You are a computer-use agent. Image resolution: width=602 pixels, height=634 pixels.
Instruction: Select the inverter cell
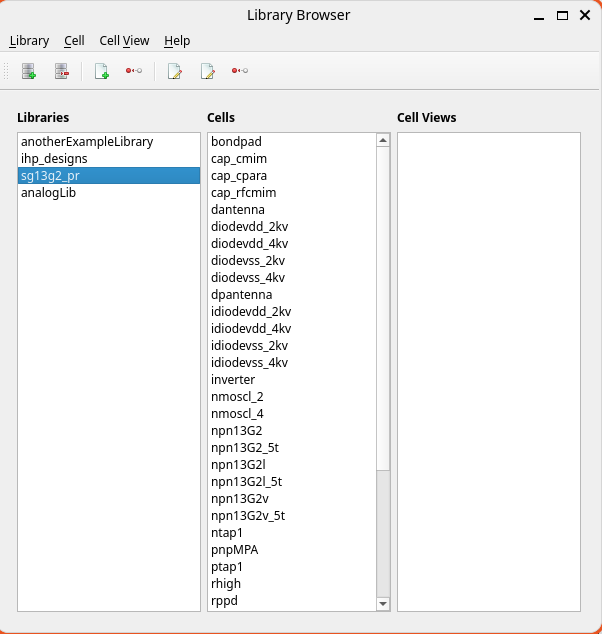[x=233, y=380]
